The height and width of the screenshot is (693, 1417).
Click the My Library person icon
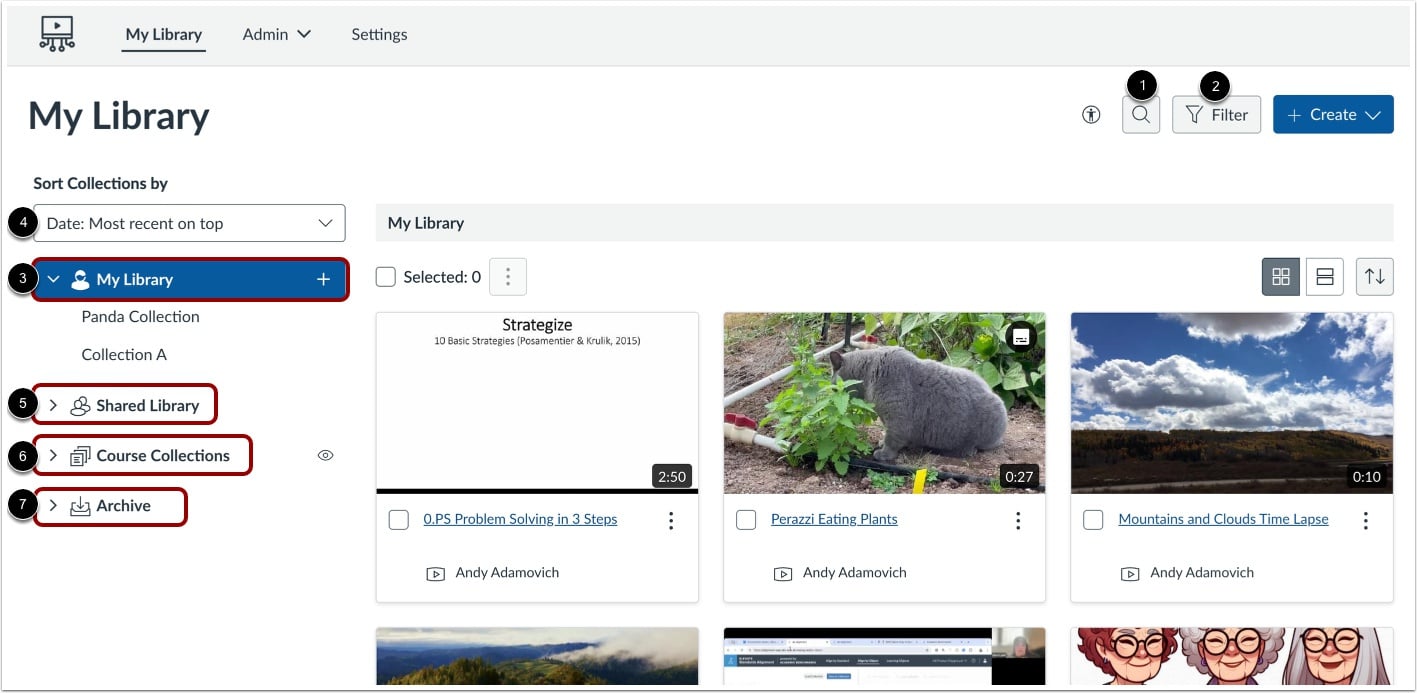80,280
